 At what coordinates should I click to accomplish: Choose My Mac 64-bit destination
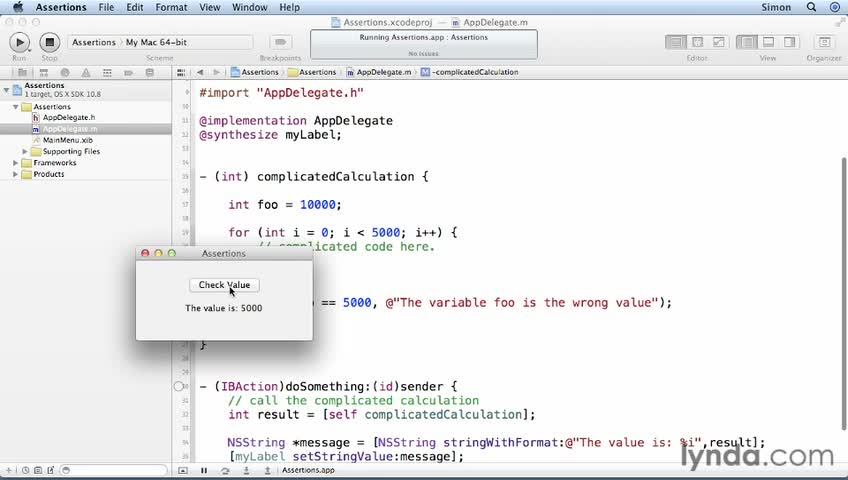click(x=156, y=42)
